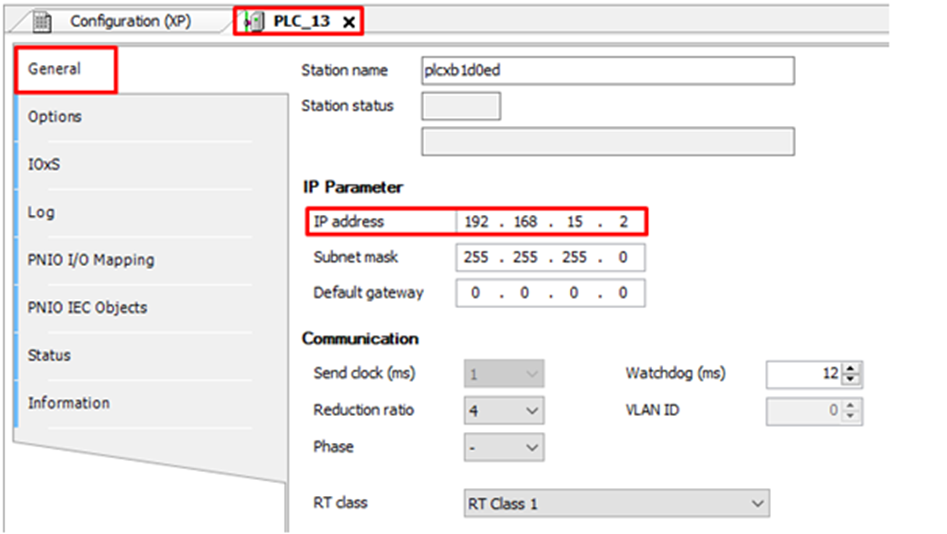The image size is (947, 534).
Task: Increase the Watchdog value with up arrow
Action: [x=851, y=369]
